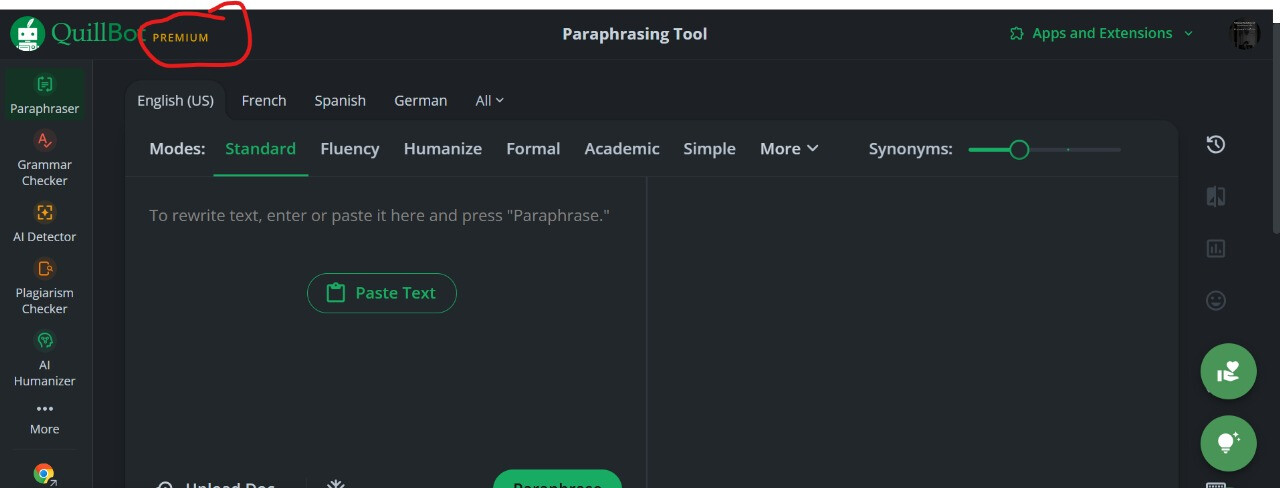Show more tools via three-dot More
The height and width of the screenshot is (488, 1280).
[45, 418]
